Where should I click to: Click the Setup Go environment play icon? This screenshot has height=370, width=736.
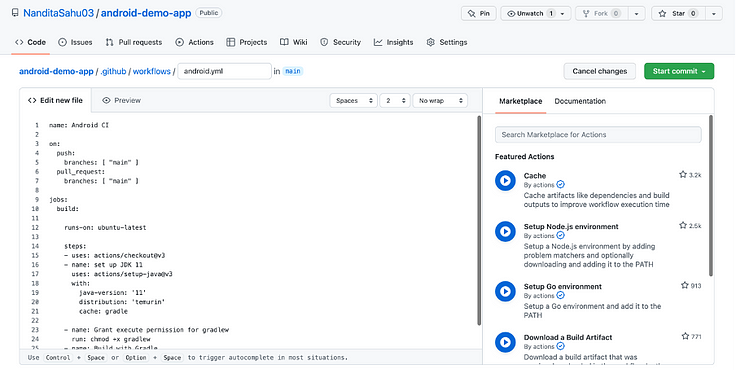pos(505,292)
